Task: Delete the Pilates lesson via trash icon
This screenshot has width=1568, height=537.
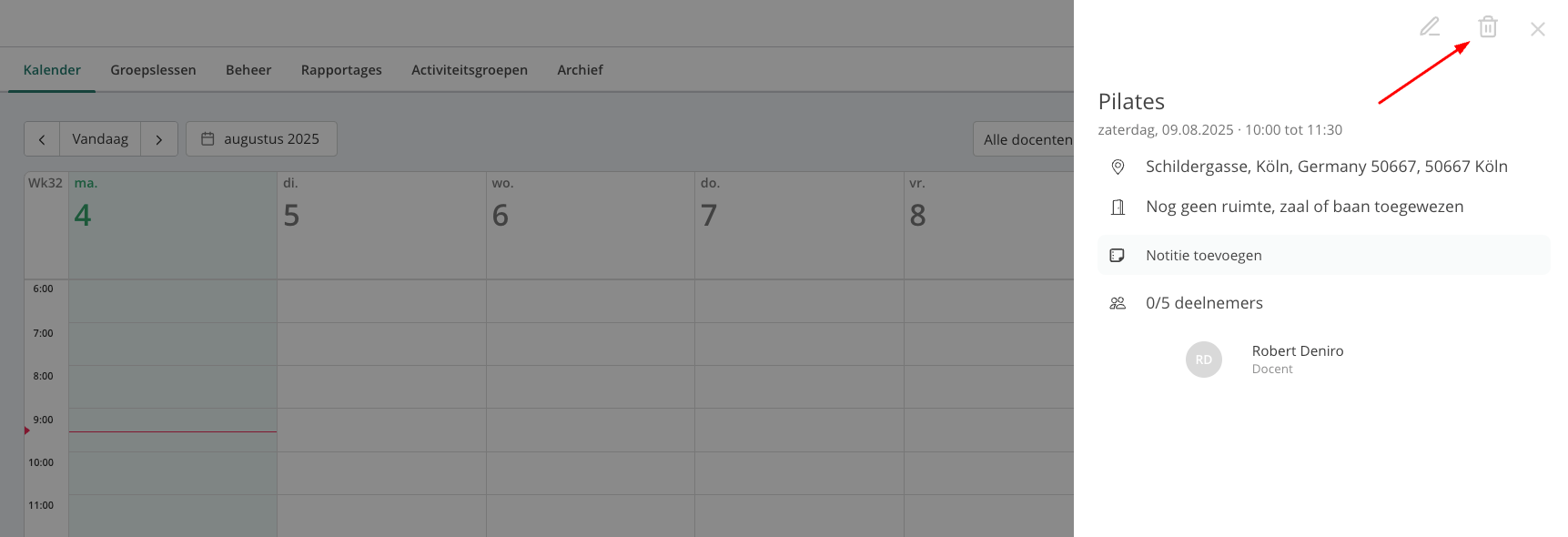Action: point(1488,27)
